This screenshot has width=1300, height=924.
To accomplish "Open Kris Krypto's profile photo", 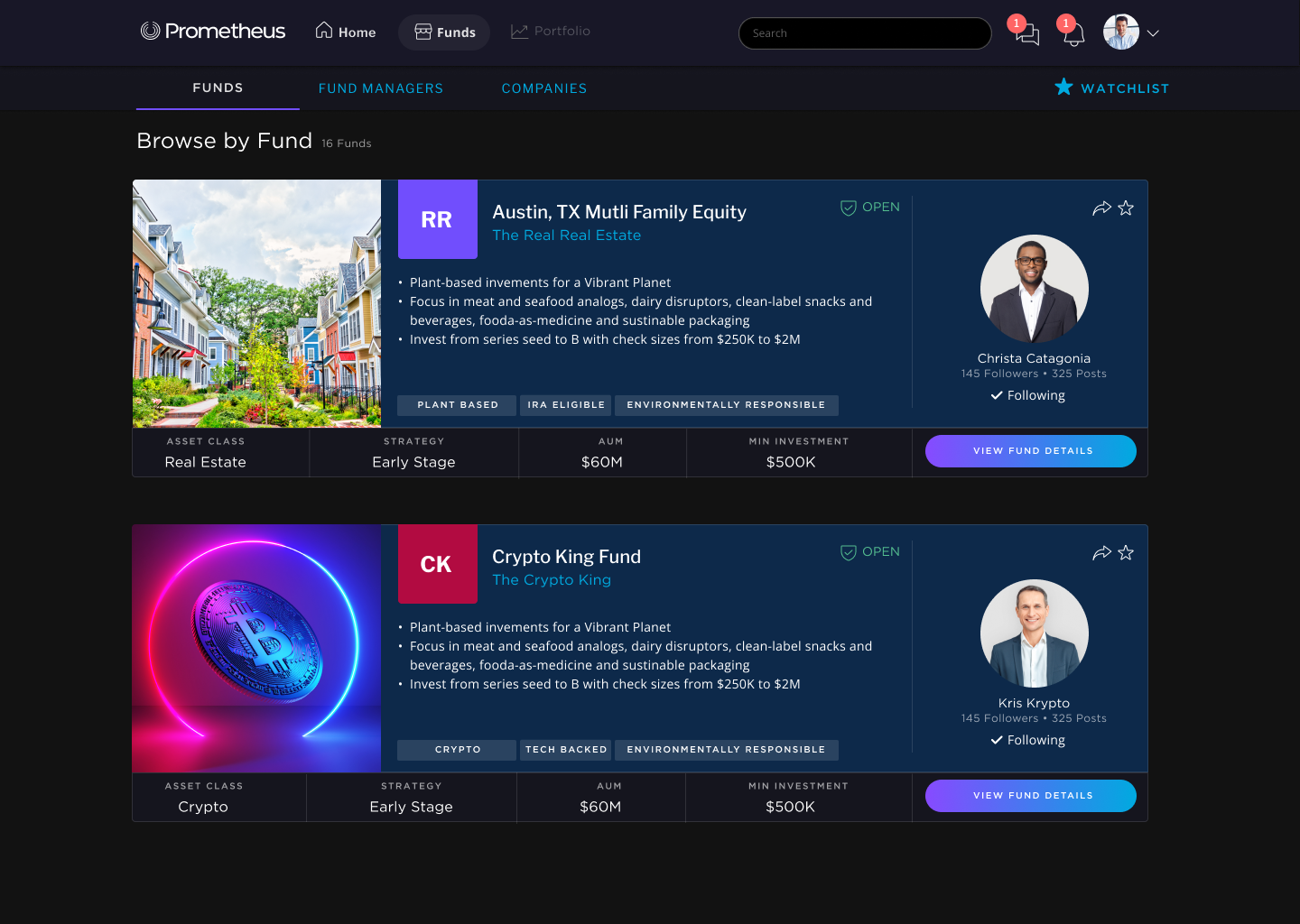I will (x=1035, y=633).
